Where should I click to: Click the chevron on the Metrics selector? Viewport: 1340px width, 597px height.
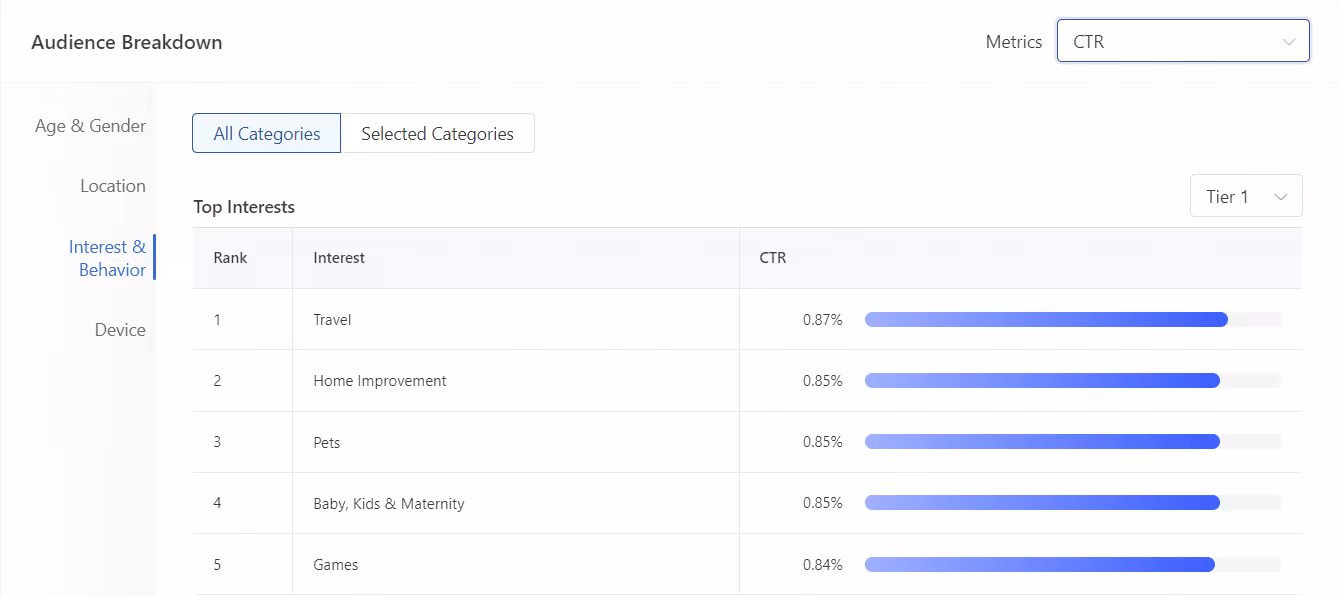coord(1289,41)
